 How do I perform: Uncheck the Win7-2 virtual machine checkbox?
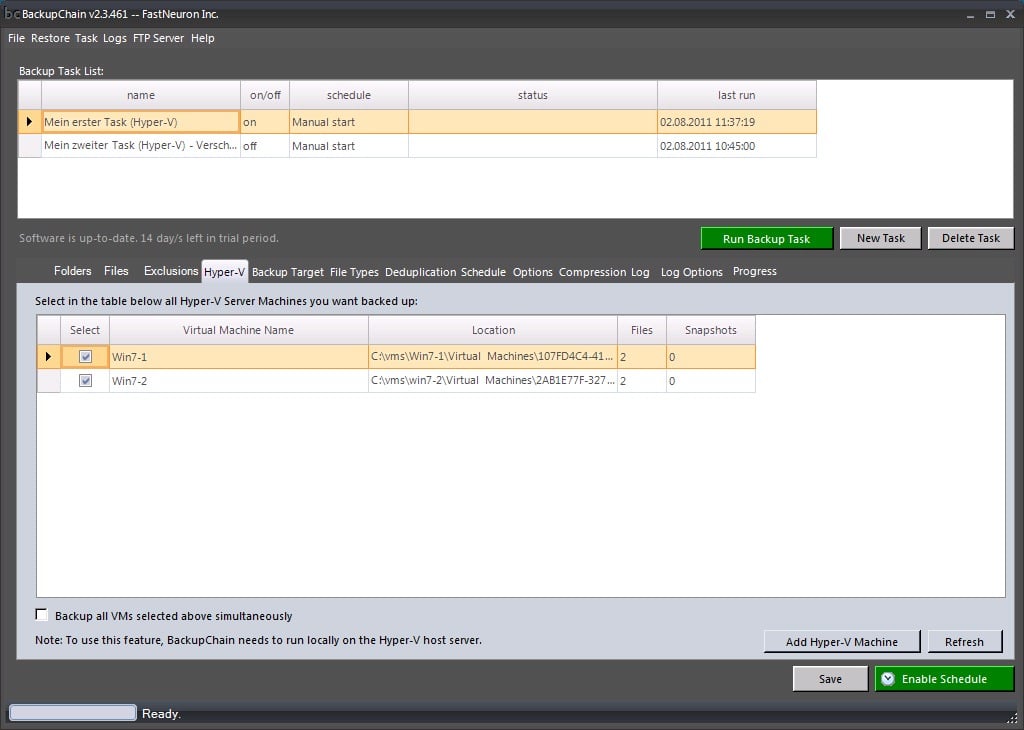[85, 381]
